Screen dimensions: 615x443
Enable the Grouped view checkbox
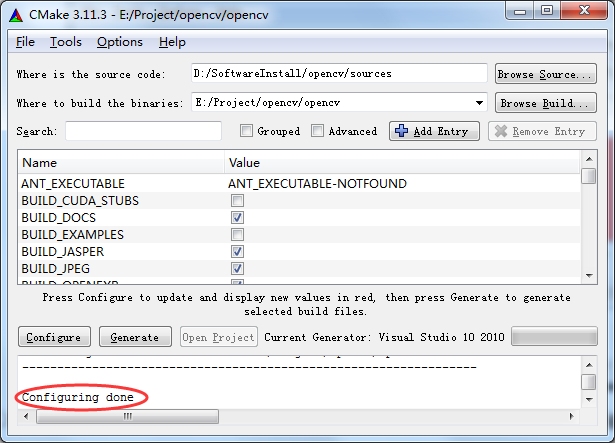tap(247, 131)
